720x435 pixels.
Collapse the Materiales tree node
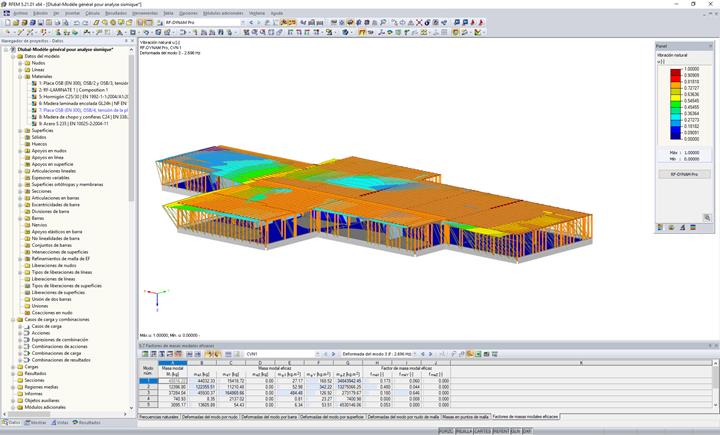pos(20,77)
